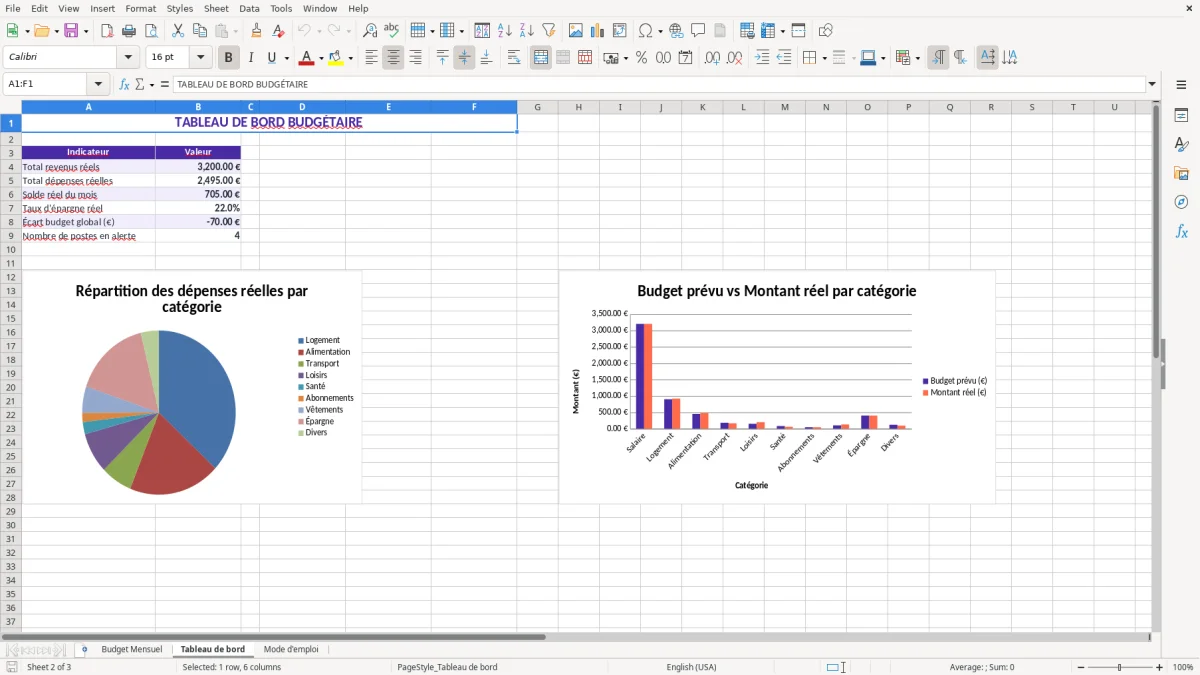The height and width of the screenshot is (675, 1200).
Task: Toggle print preview
Action: [150, 31]
